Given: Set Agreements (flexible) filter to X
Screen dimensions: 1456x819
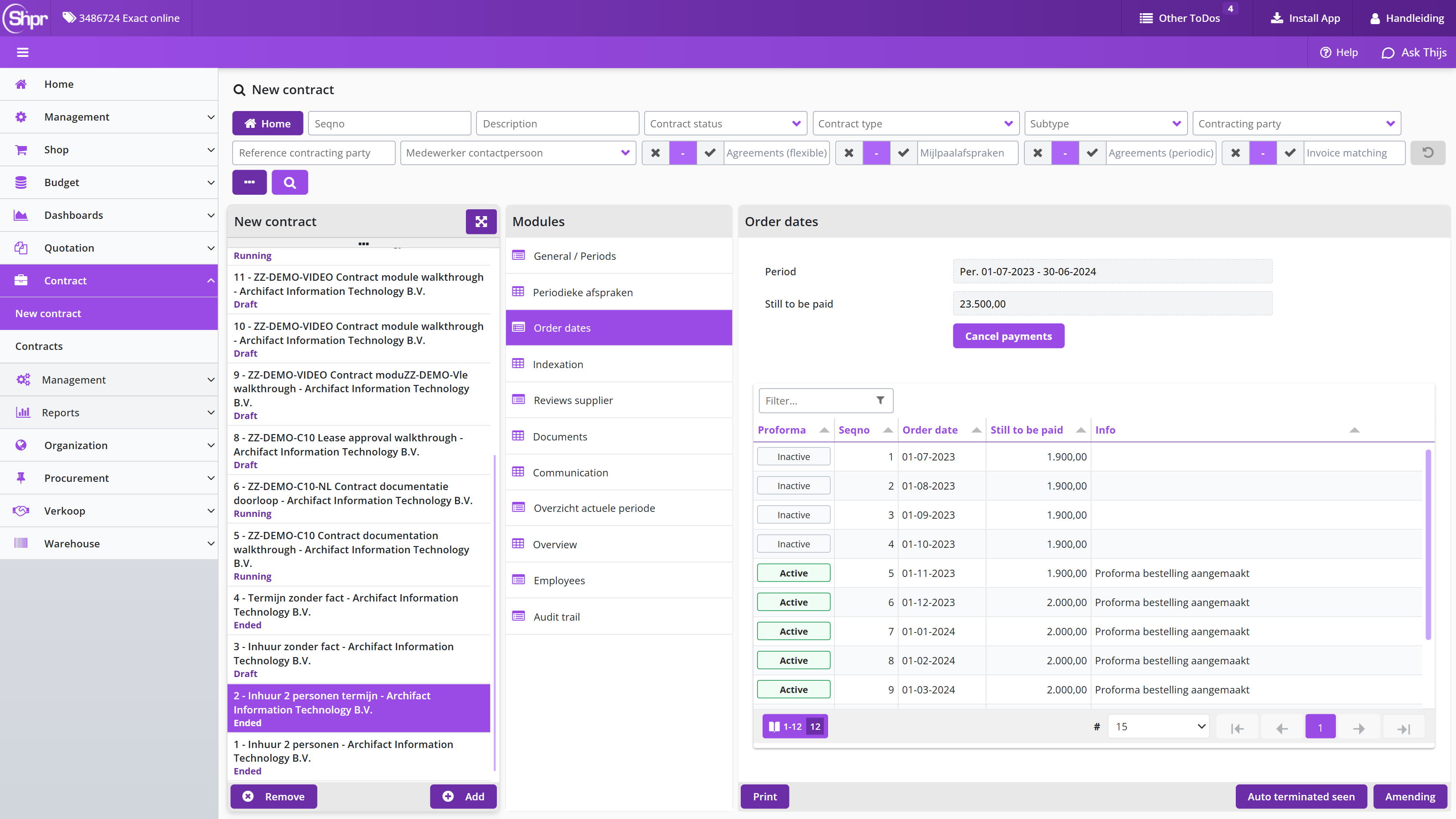Looking at the screenshot, I should [x=656, y=152].
